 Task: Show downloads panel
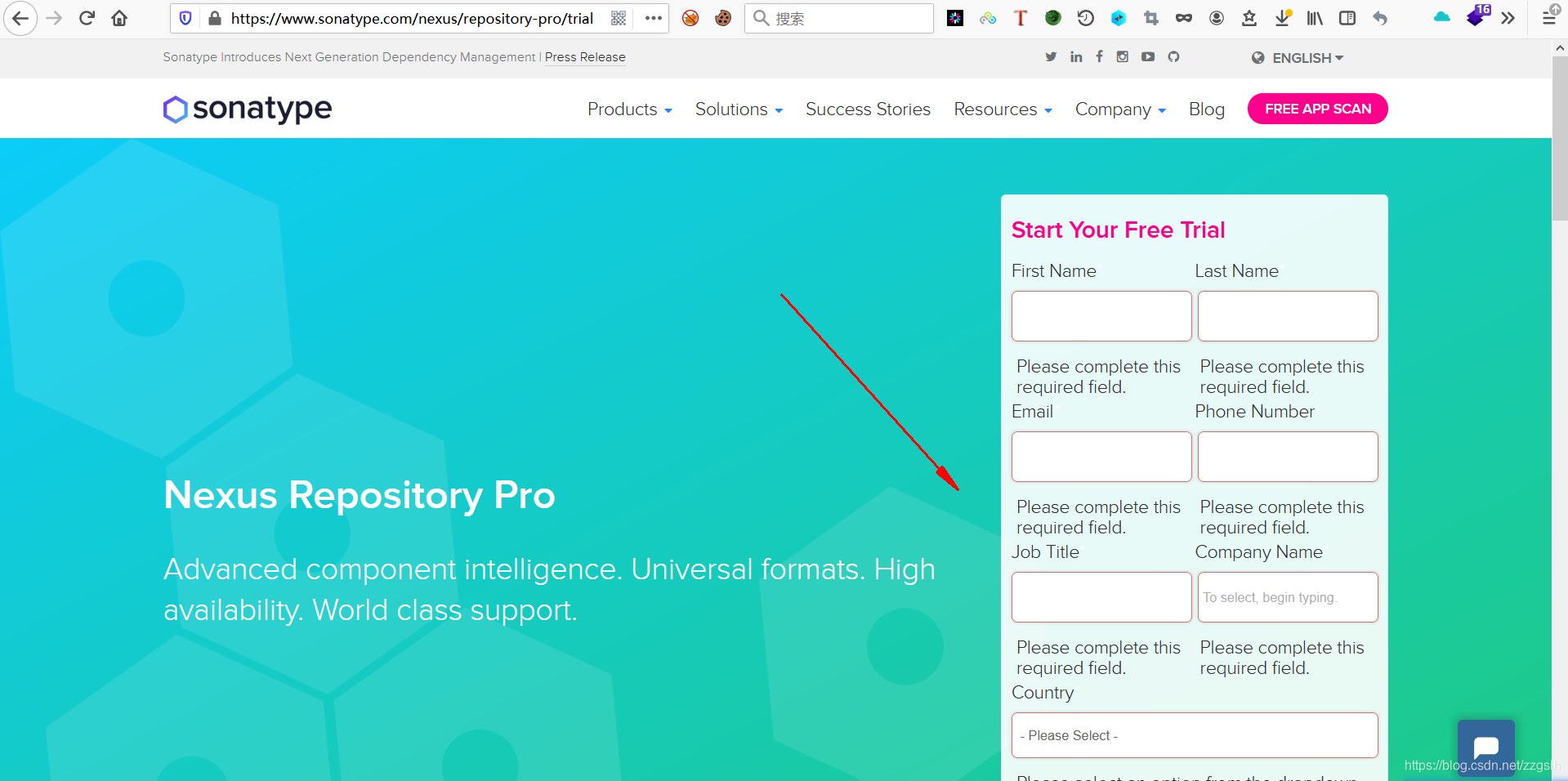[1283, 18]
